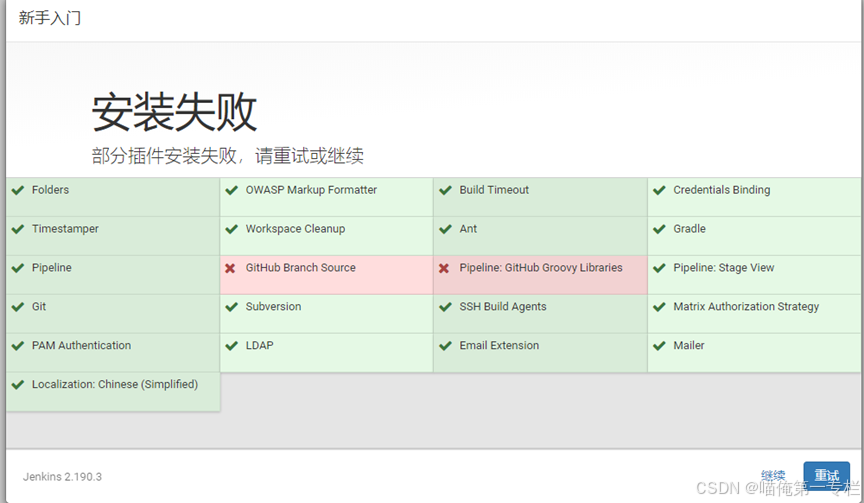The image size is (864, 503).
Task: Select the SSH Build Agents label
Action: coord(503,307)
